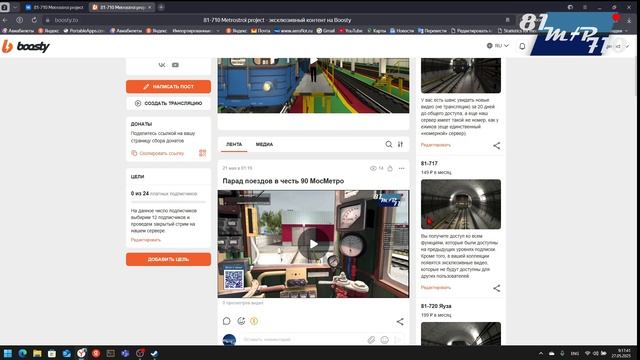Attach a file to the comment
Screen dimensions: 640x360
(371, 340)
